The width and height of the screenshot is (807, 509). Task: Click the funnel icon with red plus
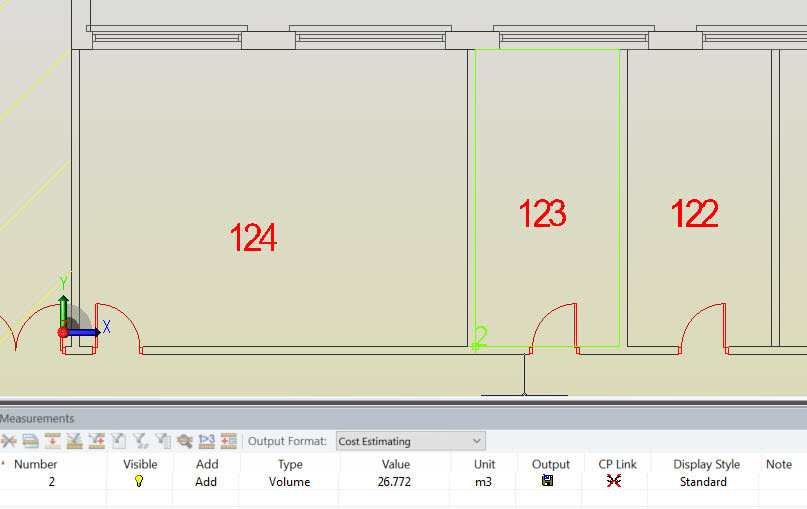pos(97,441)
